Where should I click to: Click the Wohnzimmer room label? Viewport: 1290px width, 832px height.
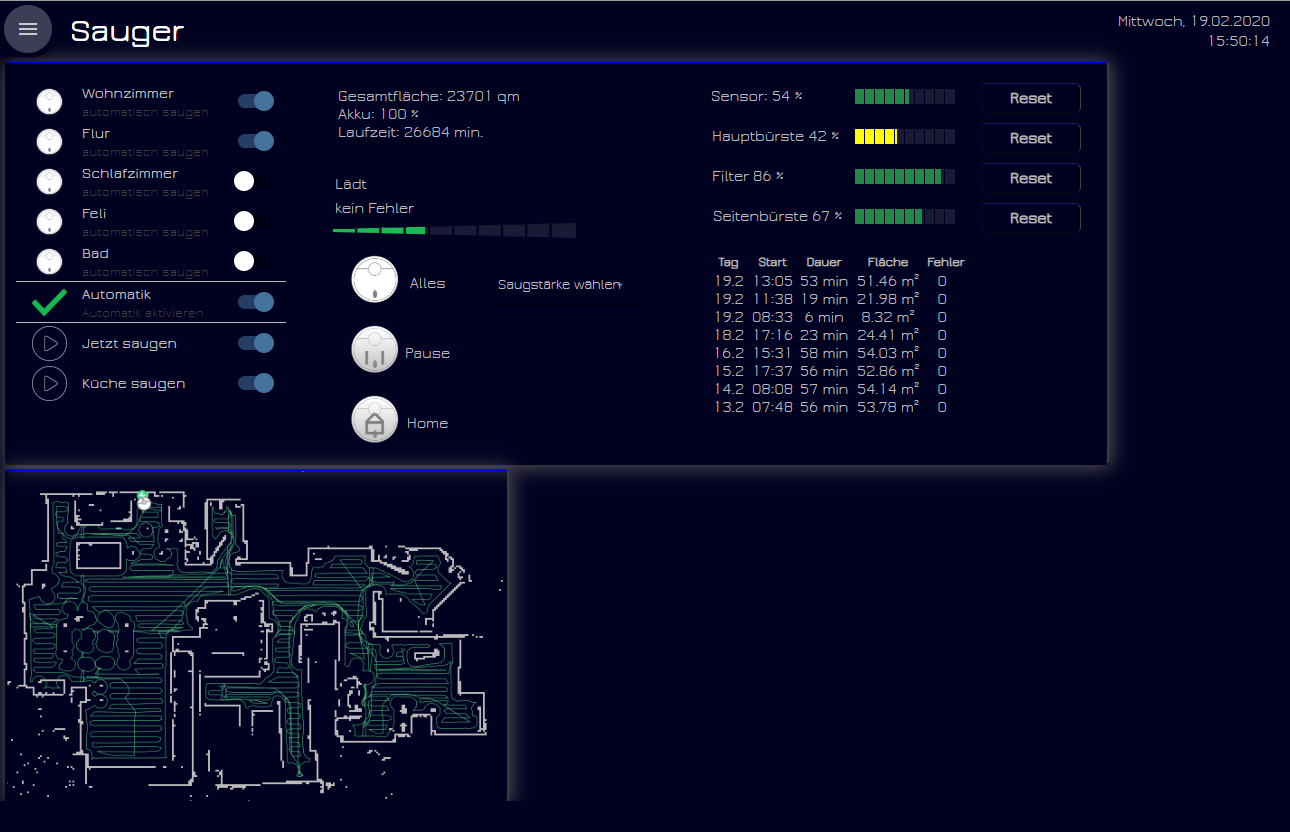pyautogui.click(x=128, y=94)
